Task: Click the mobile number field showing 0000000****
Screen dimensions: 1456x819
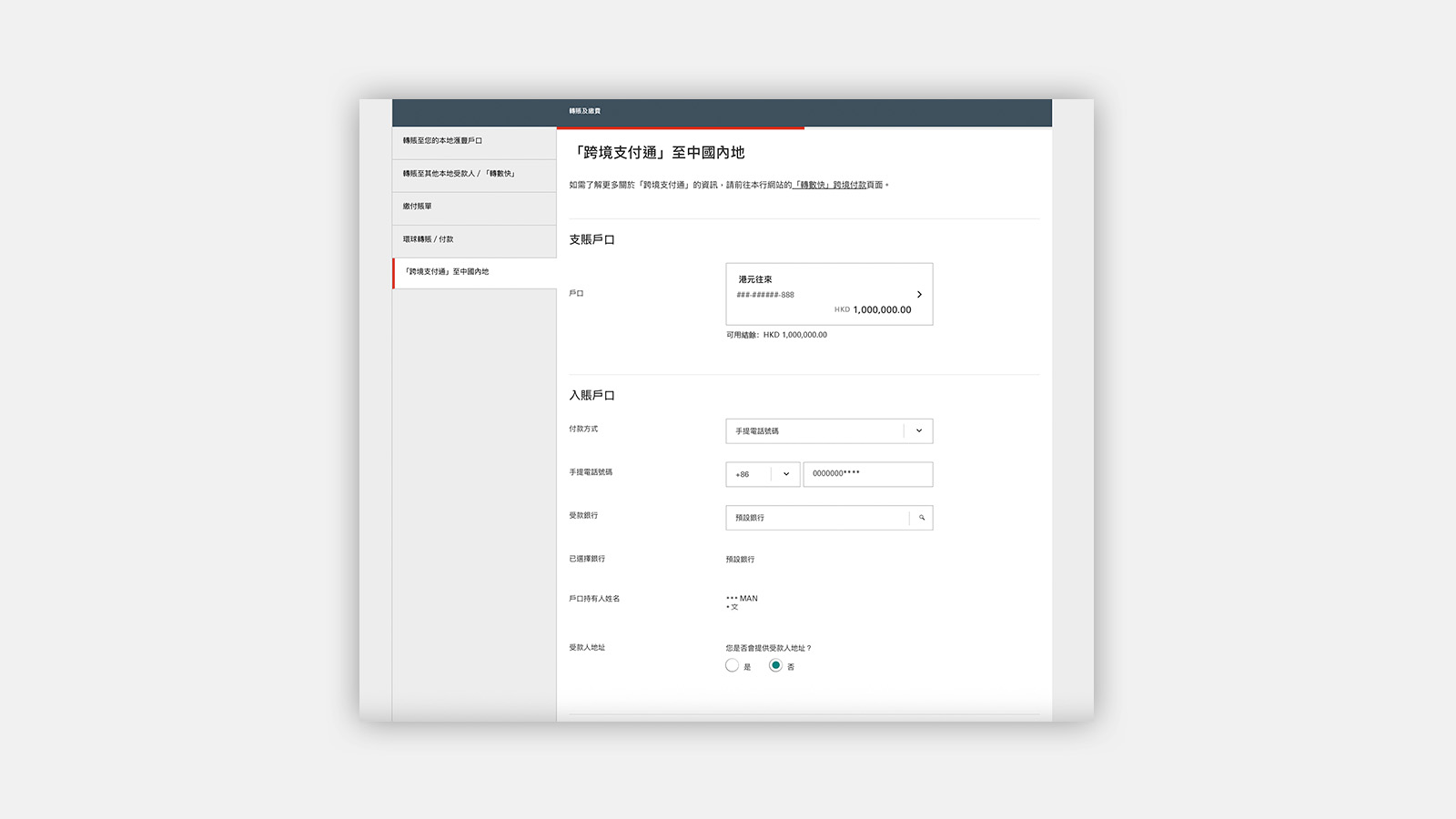Action: pyautogui.click(x=868, y=474)
